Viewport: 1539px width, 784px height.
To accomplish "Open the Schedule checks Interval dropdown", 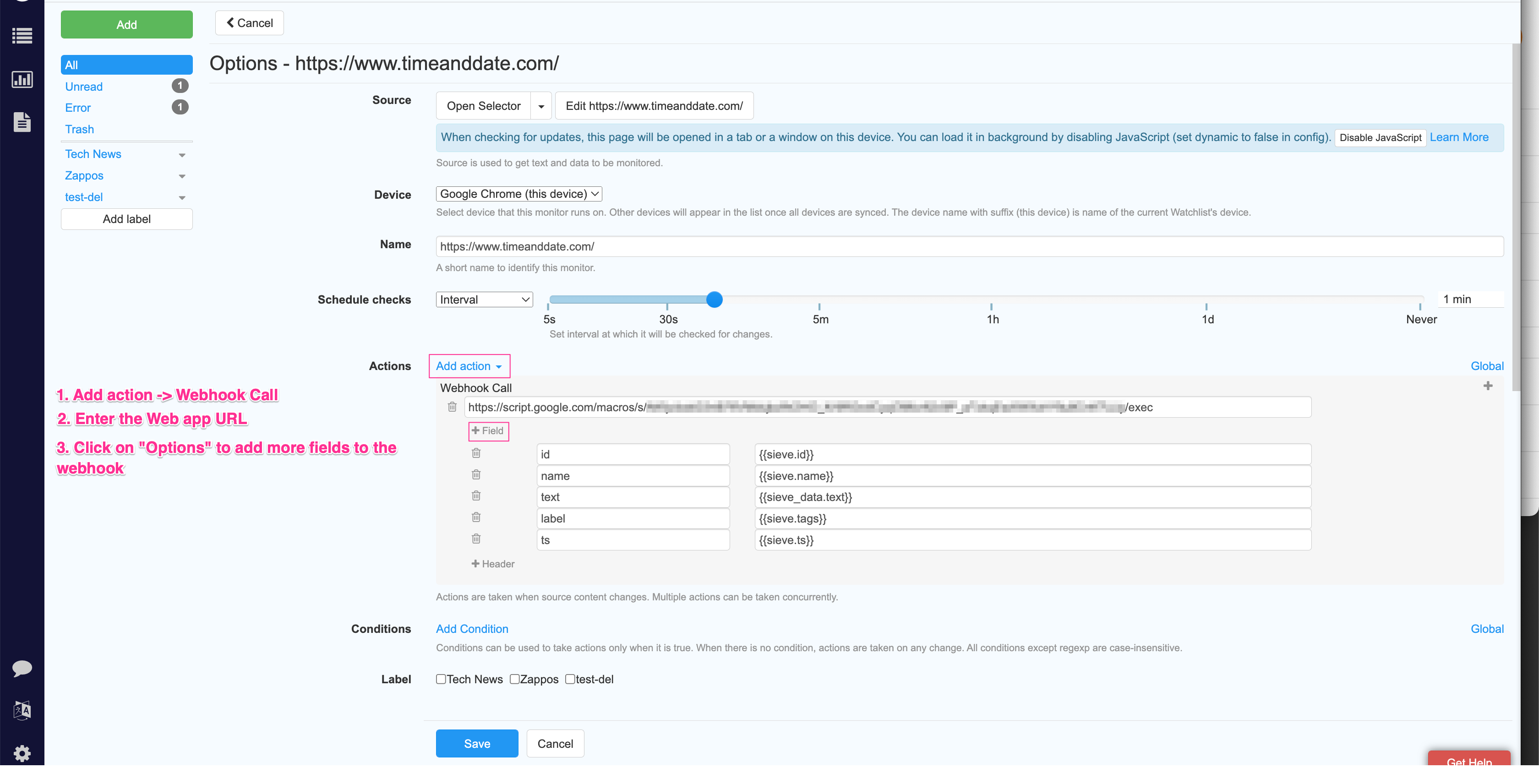I will click(x=484, y=299).
